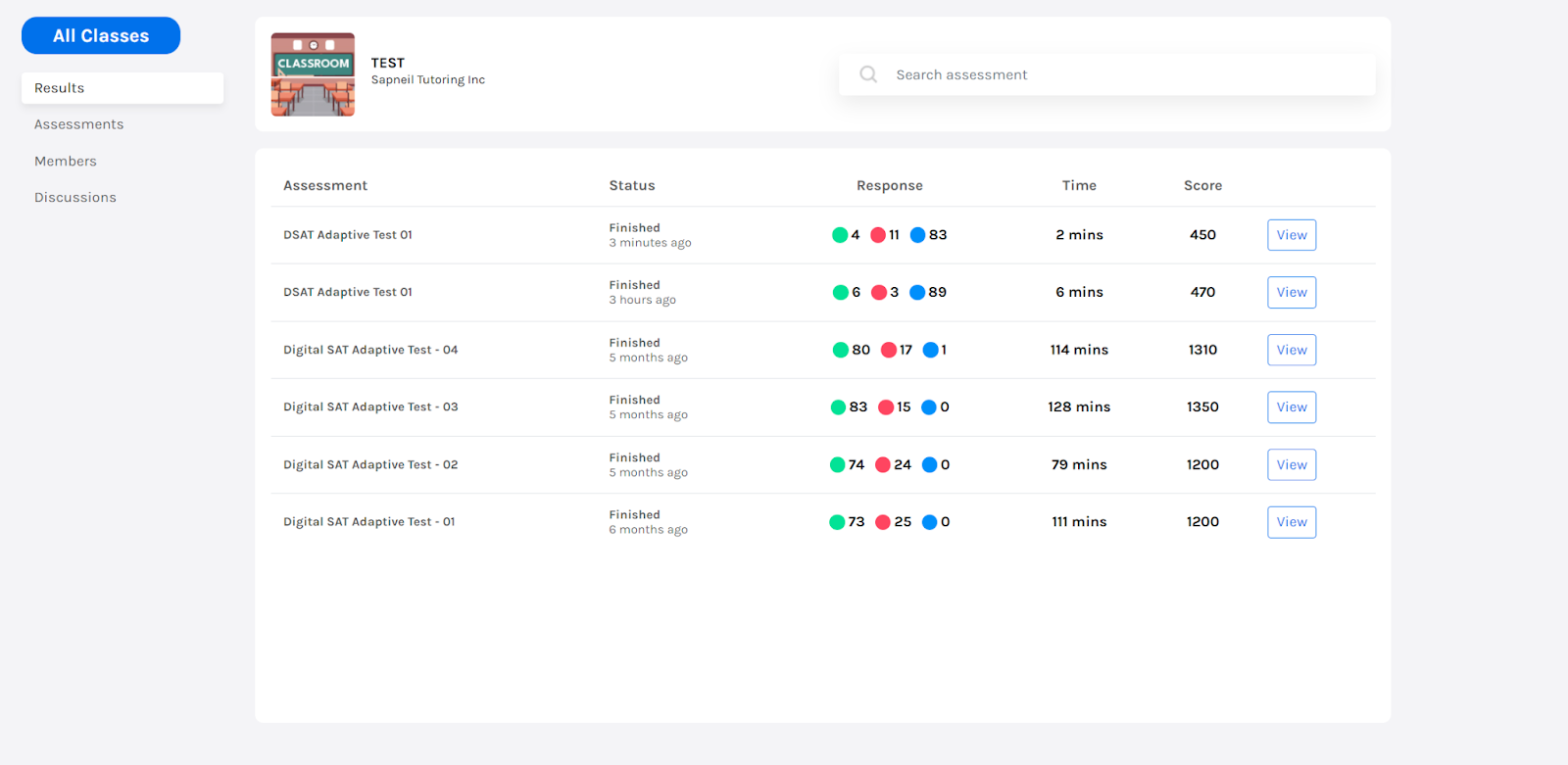This screenshot has height=765, width=1568.
Task: Click blue skipped dot for Digital SAT Test - 02
Action: coord(929,465)
